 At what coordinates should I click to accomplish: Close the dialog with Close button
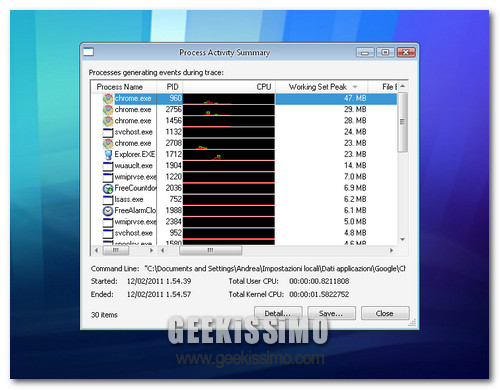[385, 313]
